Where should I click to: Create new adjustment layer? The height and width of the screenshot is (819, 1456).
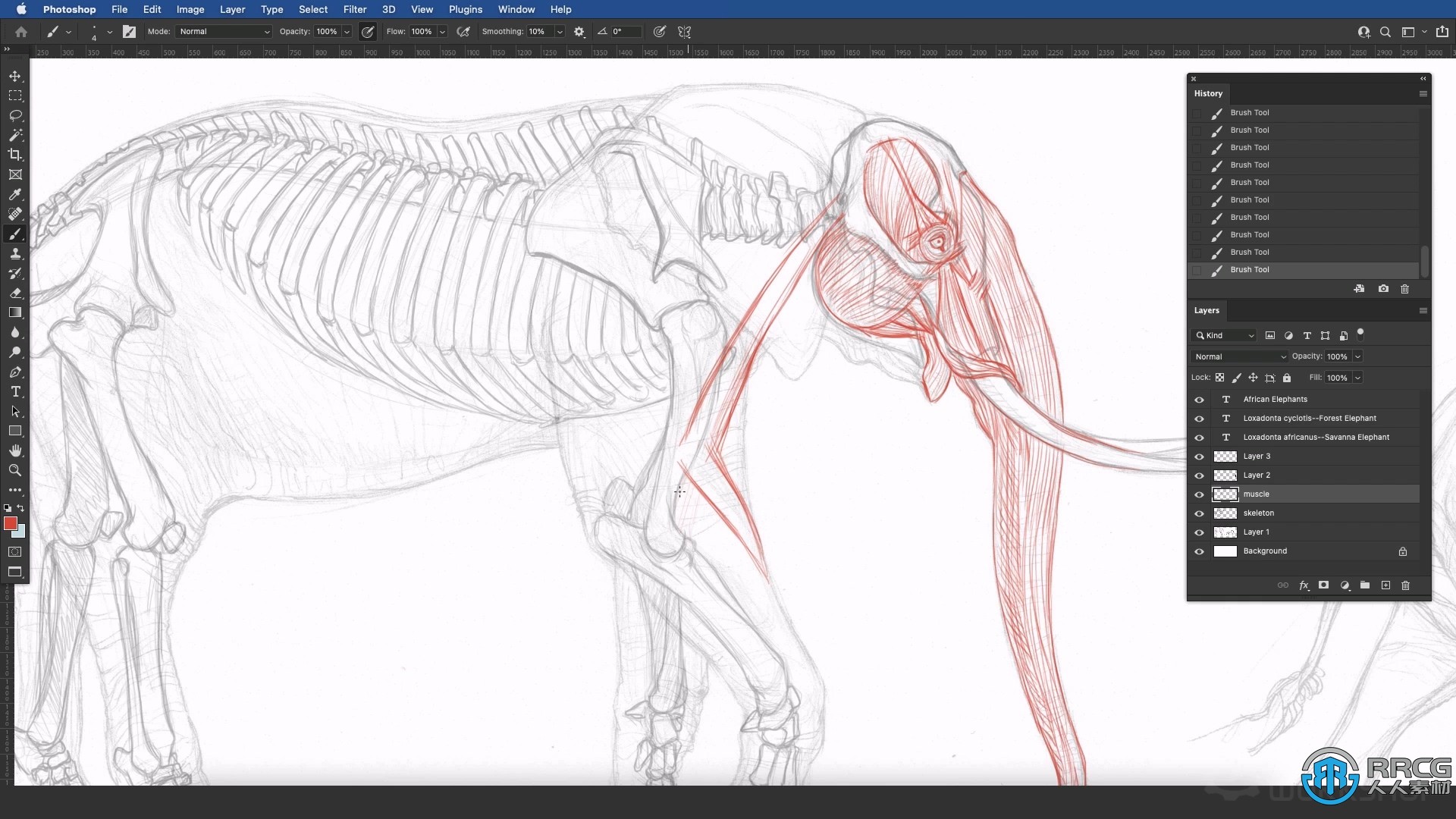pyautogui.click(x=1345, y=585)
